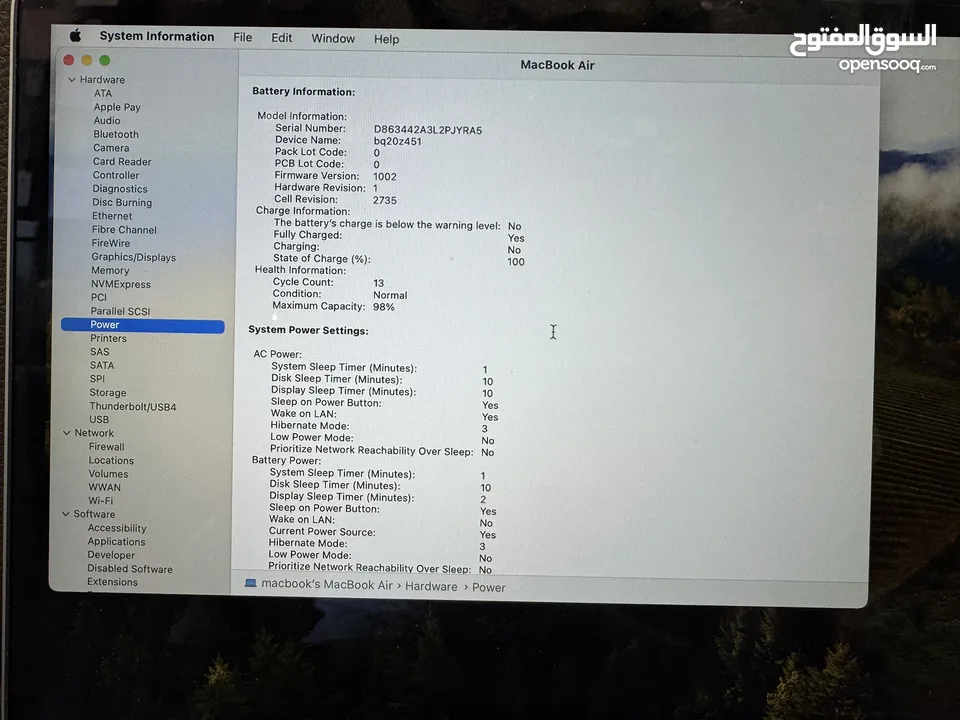Image resolution: width=960 pixels, height=720 pixels.
Task: Open the System Information app menu
Action: pos(157,37)
